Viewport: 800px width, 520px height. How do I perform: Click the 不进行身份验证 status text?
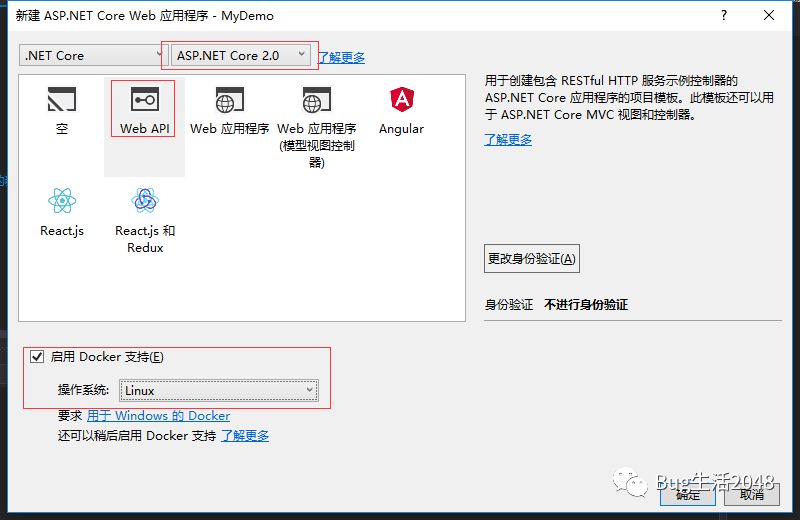pyautogui.click(x=586, y=305)
